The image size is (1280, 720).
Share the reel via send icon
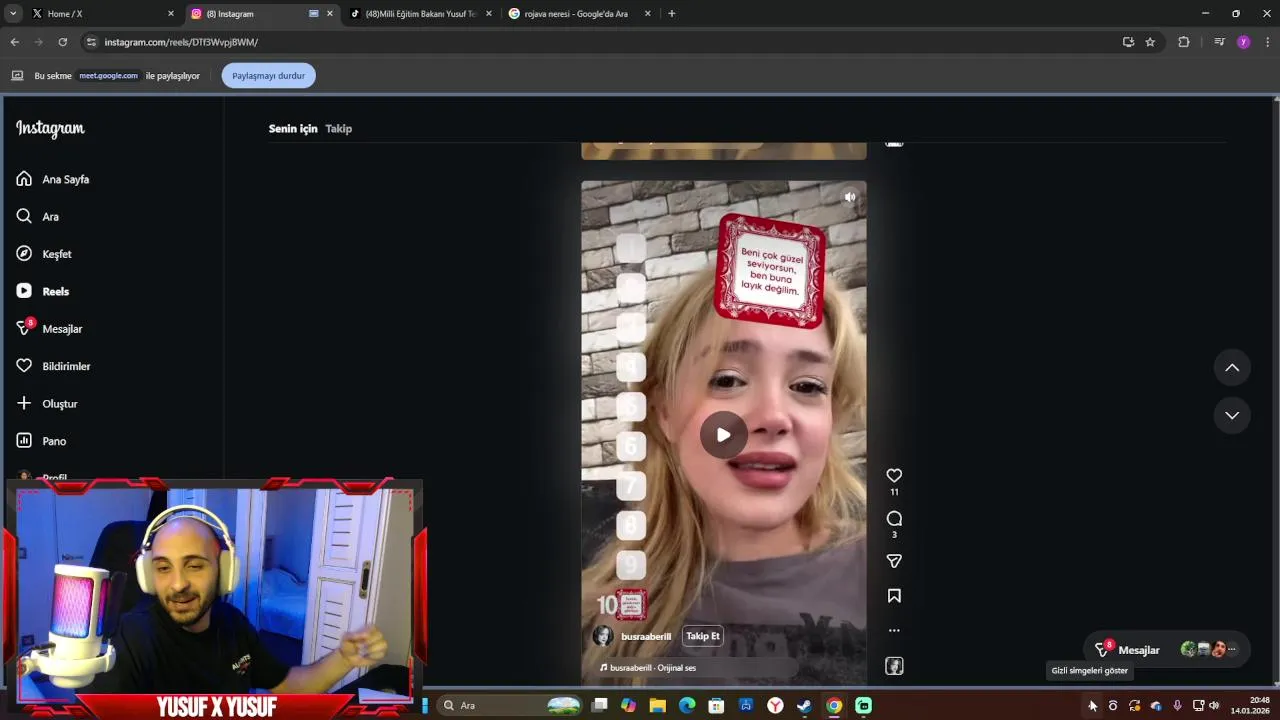(894, 561)
